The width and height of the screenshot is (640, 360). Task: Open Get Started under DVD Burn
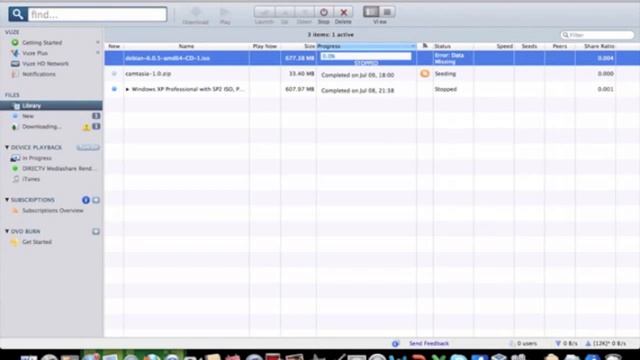pyautogui.click(x=37, y=242)
